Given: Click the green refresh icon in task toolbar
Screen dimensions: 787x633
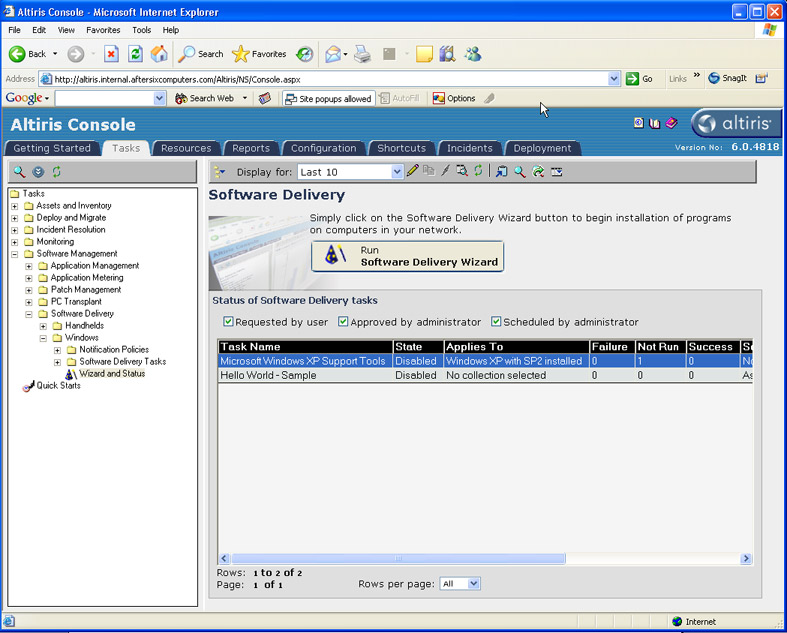Looking at the screenshot, I should point(478,171).
